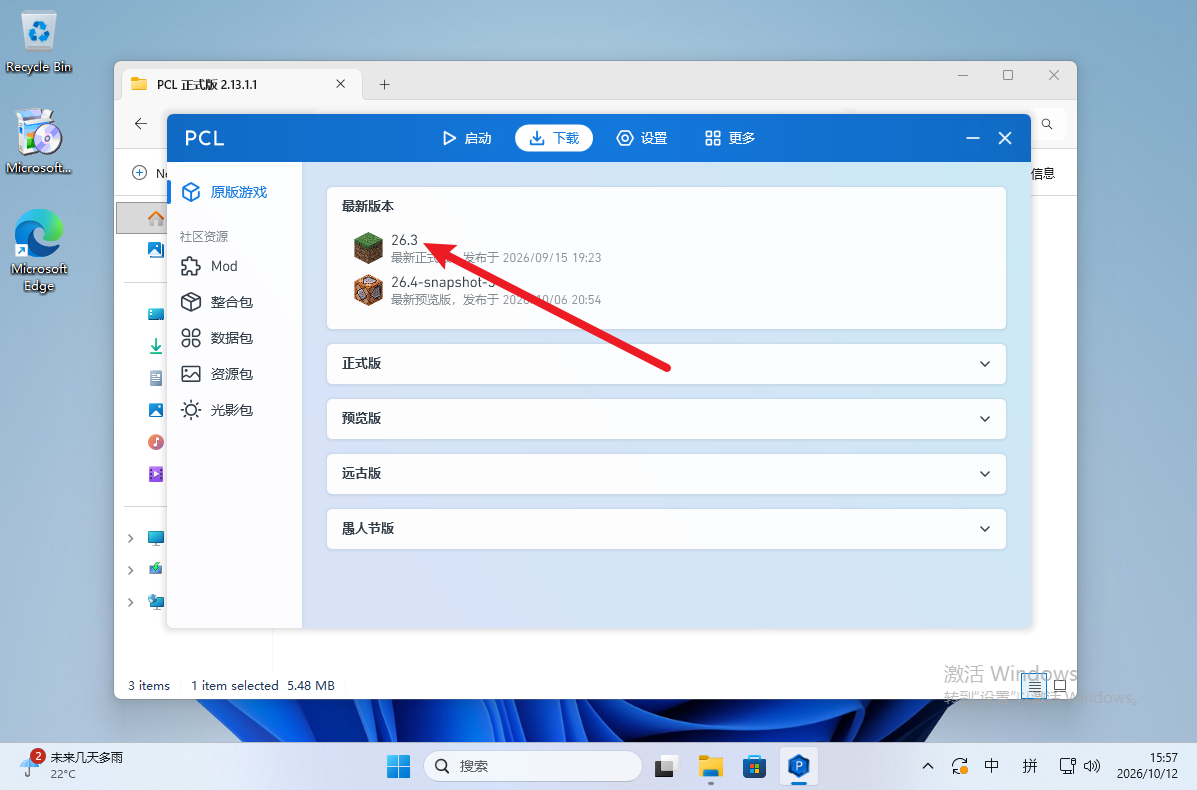The width and height of the screenshot is (1197, 790).
Task: Expand the 预览版 snapshot list
Action: pyautogui.click(x=666, y=419)
